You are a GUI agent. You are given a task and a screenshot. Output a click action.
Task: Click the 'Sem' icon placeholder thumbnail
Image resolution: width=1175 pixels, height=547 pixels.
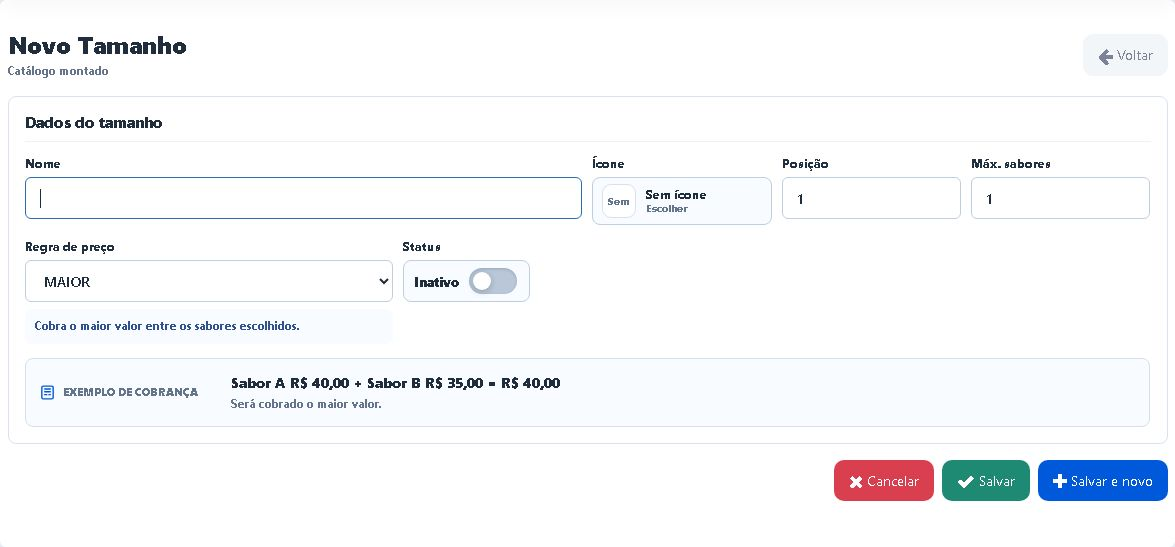pyautogui.click(x=618, y=202)
